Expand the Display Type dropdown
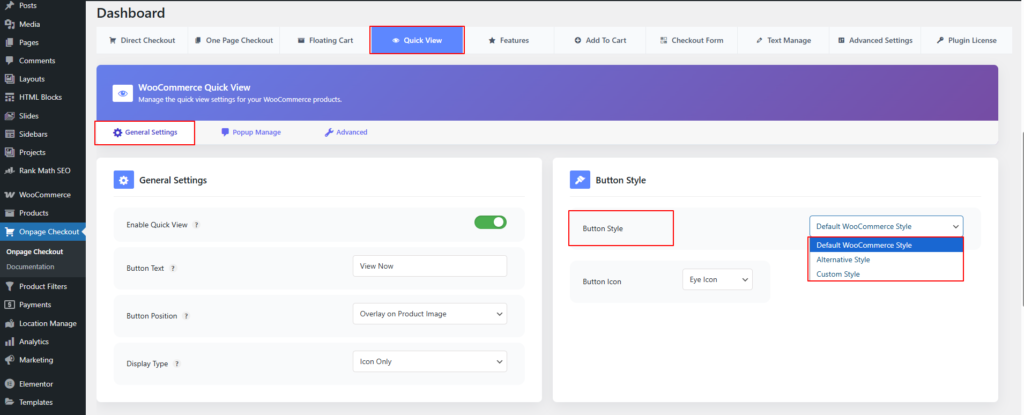 [x=430, y=362]
